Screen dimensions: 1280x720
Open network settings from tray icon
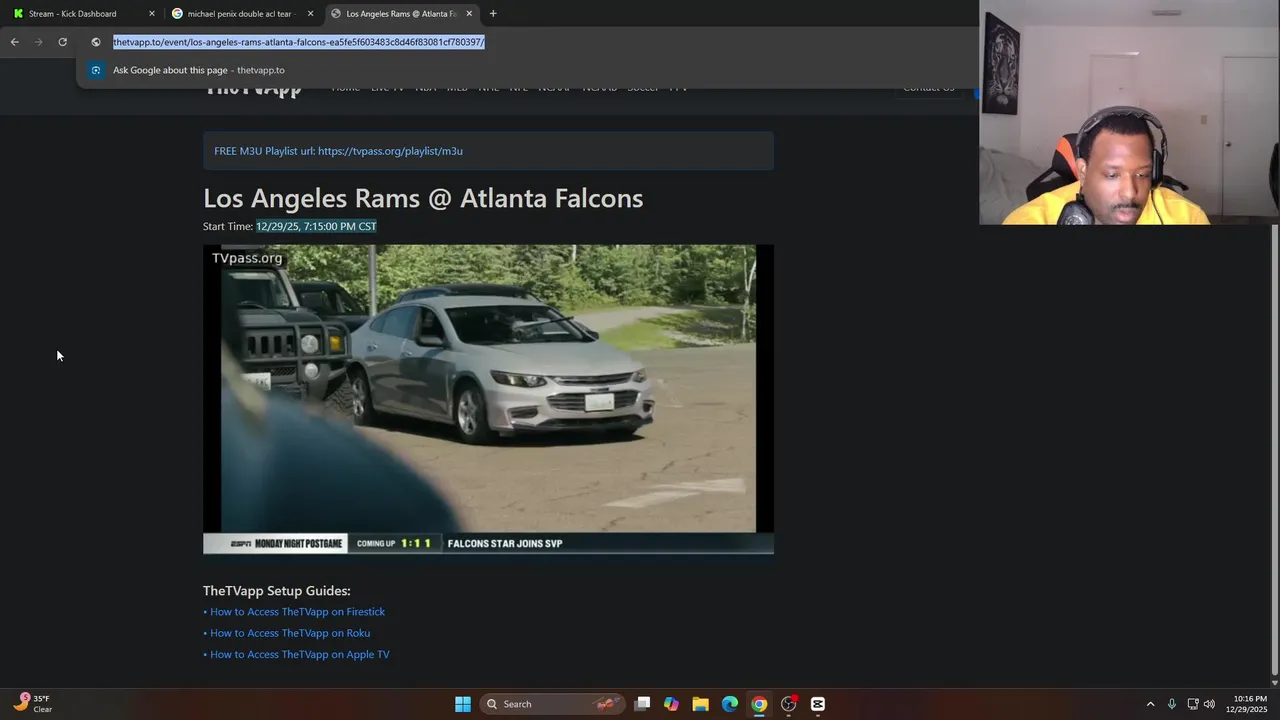[1193, 704]
